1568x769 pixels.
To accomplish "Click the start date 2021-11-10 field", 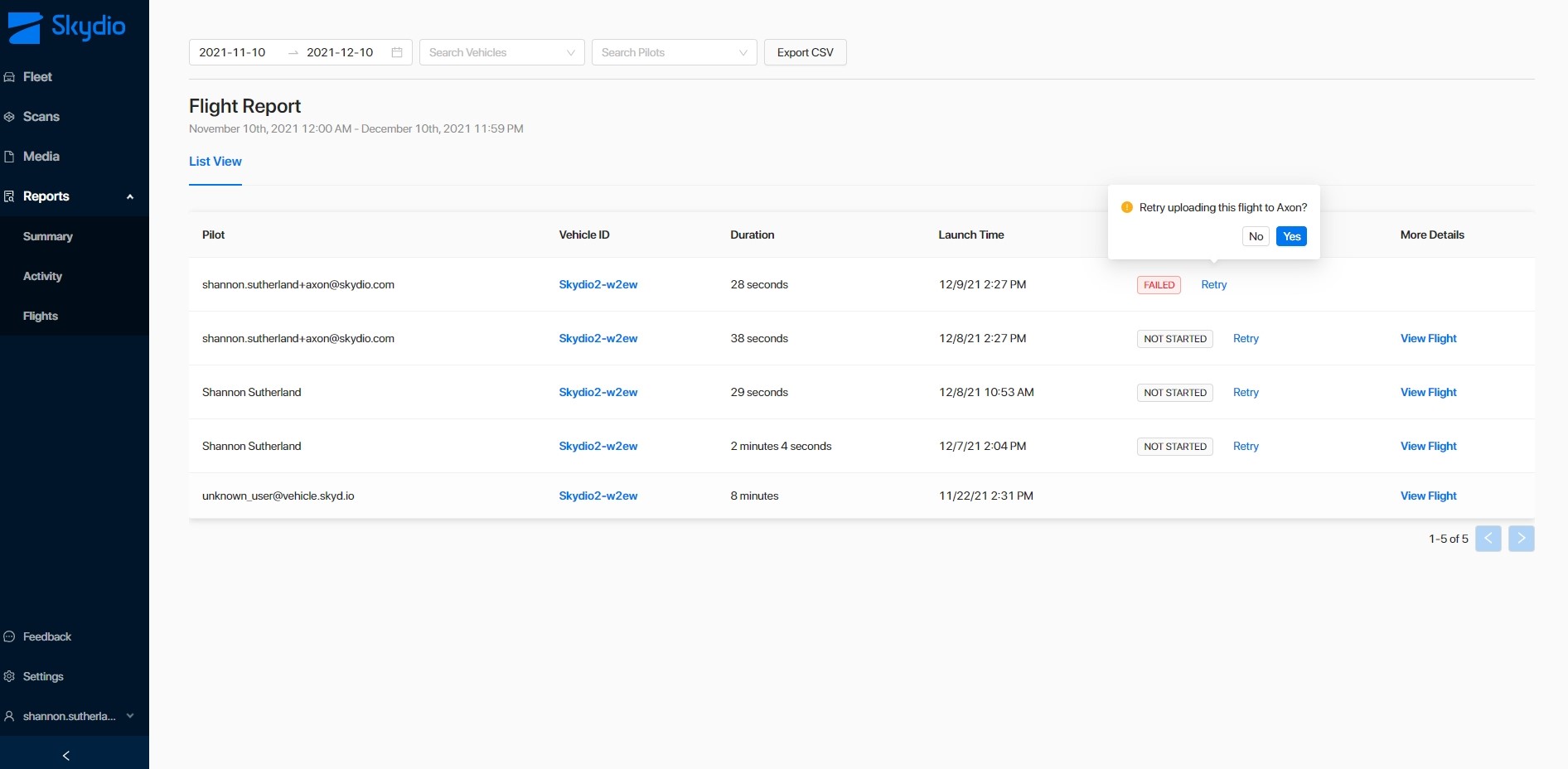I will [x=233, y=52].
